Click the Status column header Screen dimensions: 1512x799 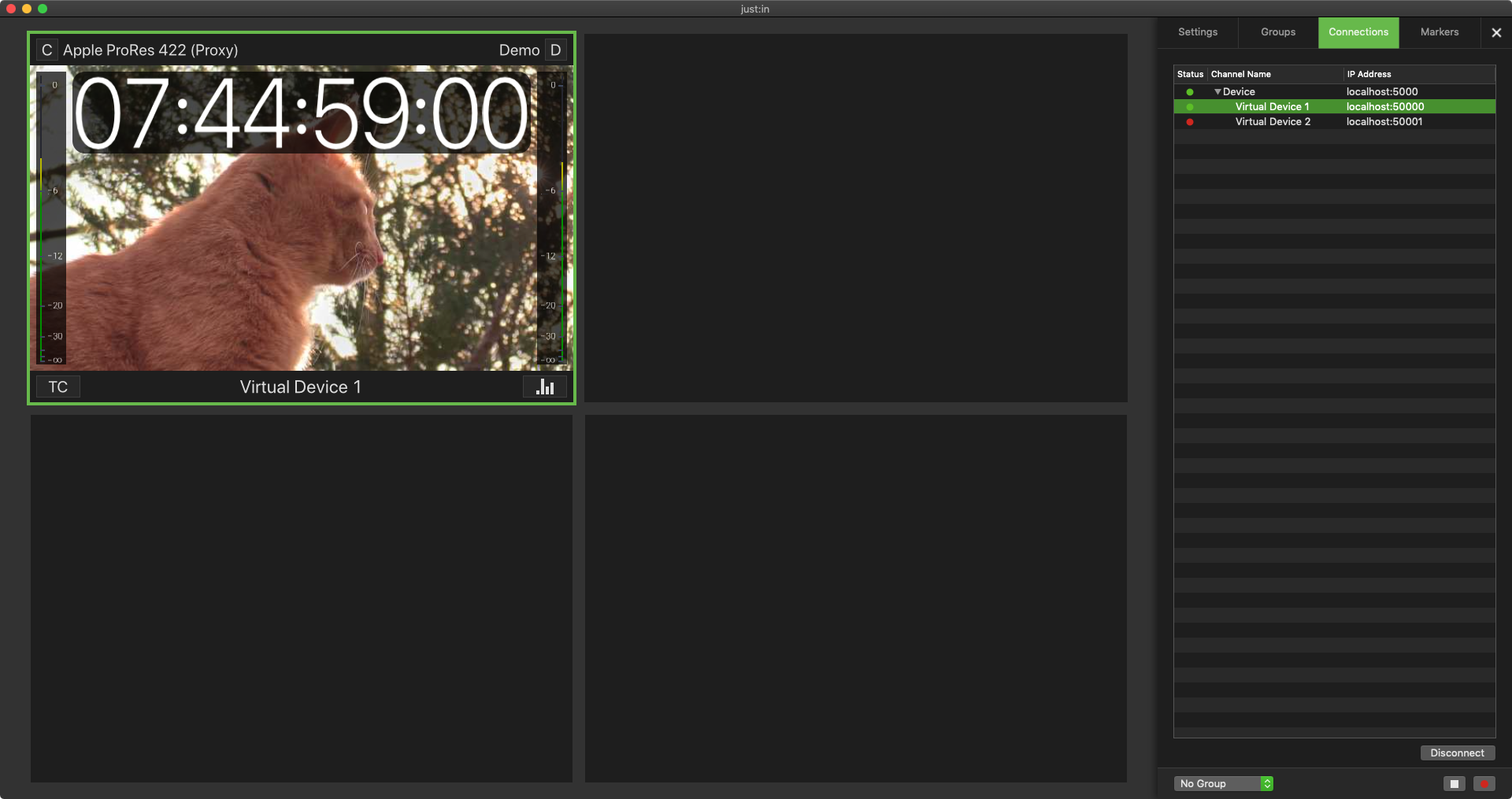(1190, 74)
